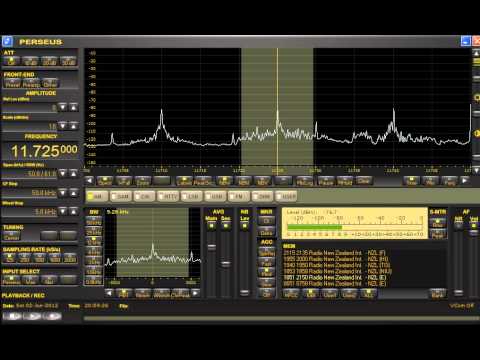Decrease the amplitude scale value
This screenshot has width=480, height=360.
tap(63, 126)
